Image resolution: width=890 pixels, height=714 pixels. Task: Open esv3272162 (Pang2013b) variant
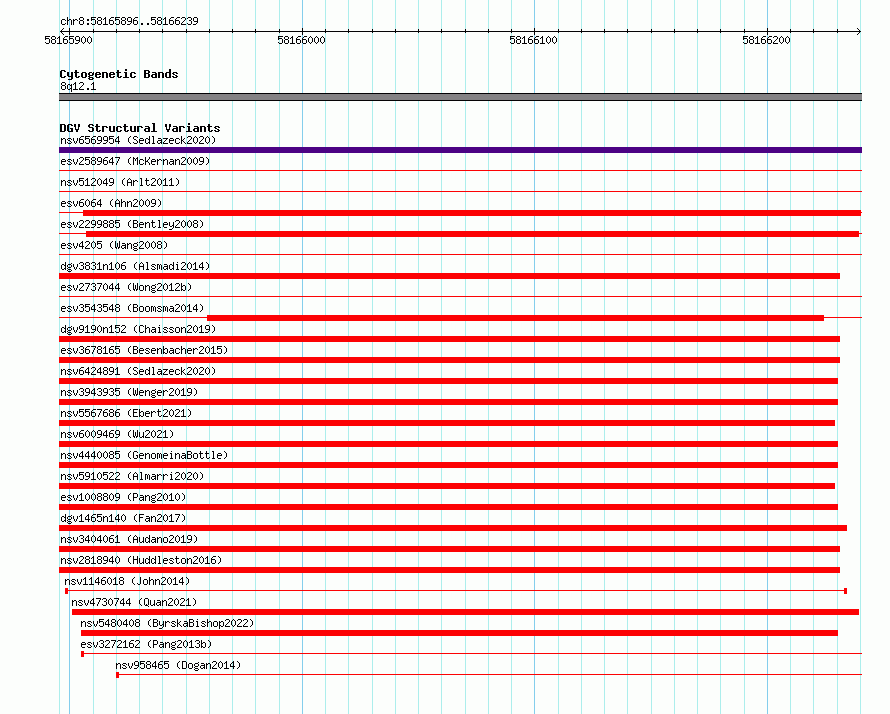click(x=146, y=644)
